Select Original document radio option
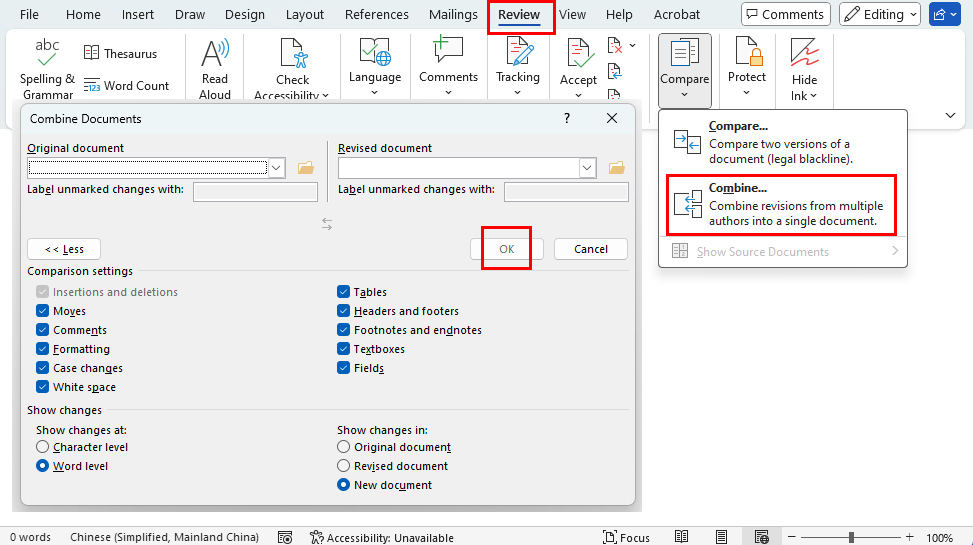This screenshot has height=545, width=973. [344, 447]
